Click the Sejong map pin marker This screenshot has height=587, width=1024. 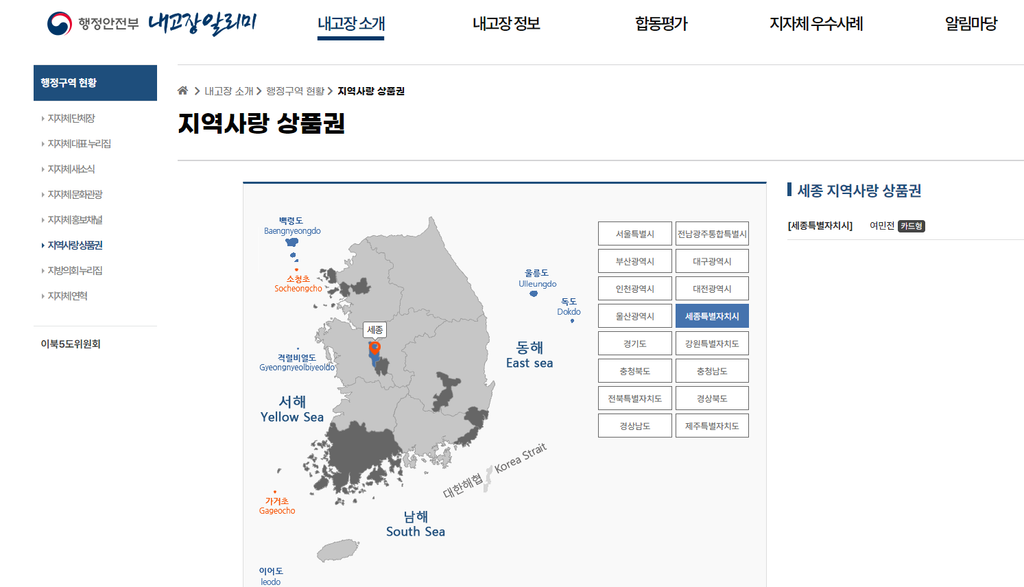(375, 348)
